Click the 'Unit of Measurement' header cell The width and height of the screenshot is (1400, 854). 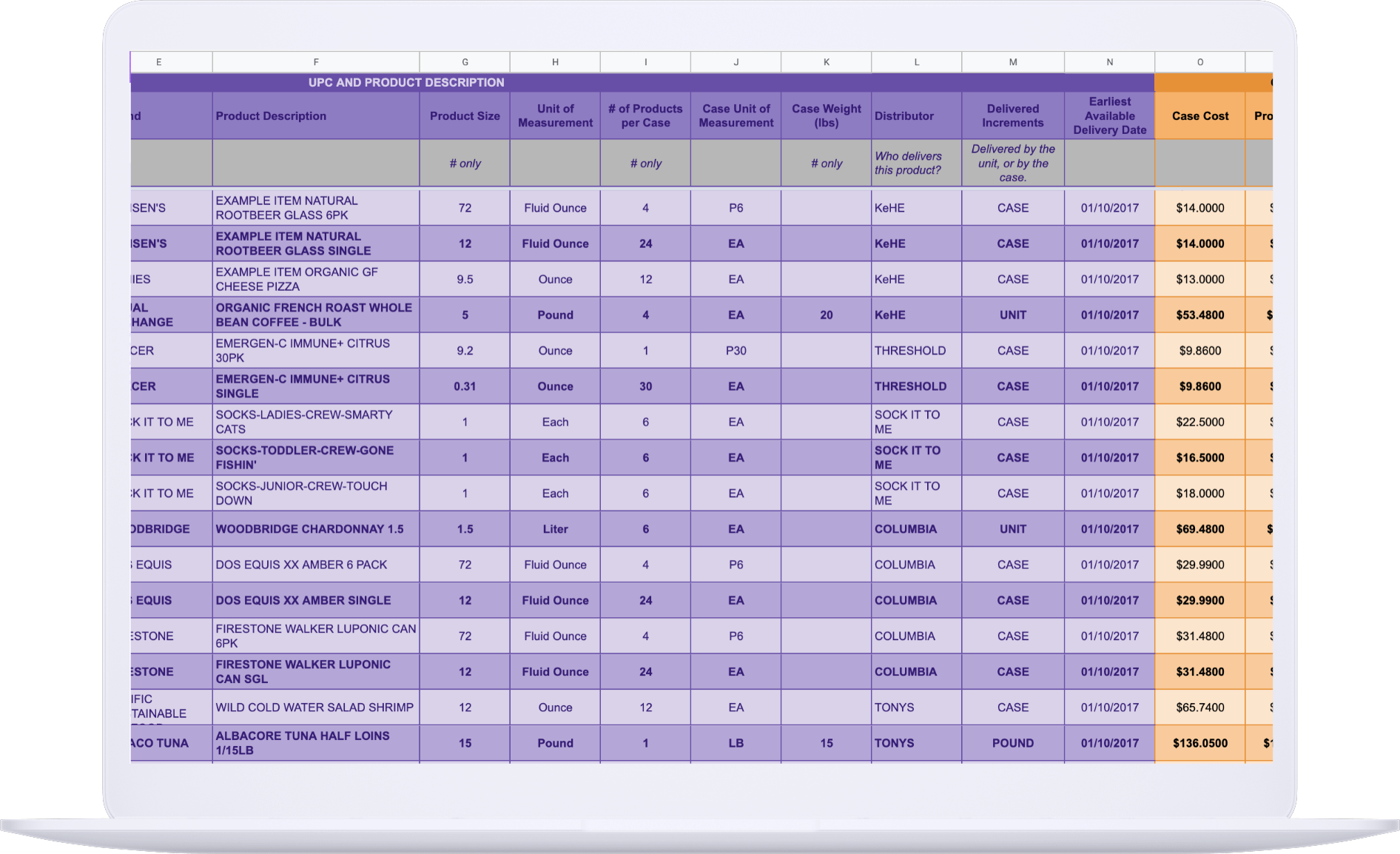click(x=555, y=116)
